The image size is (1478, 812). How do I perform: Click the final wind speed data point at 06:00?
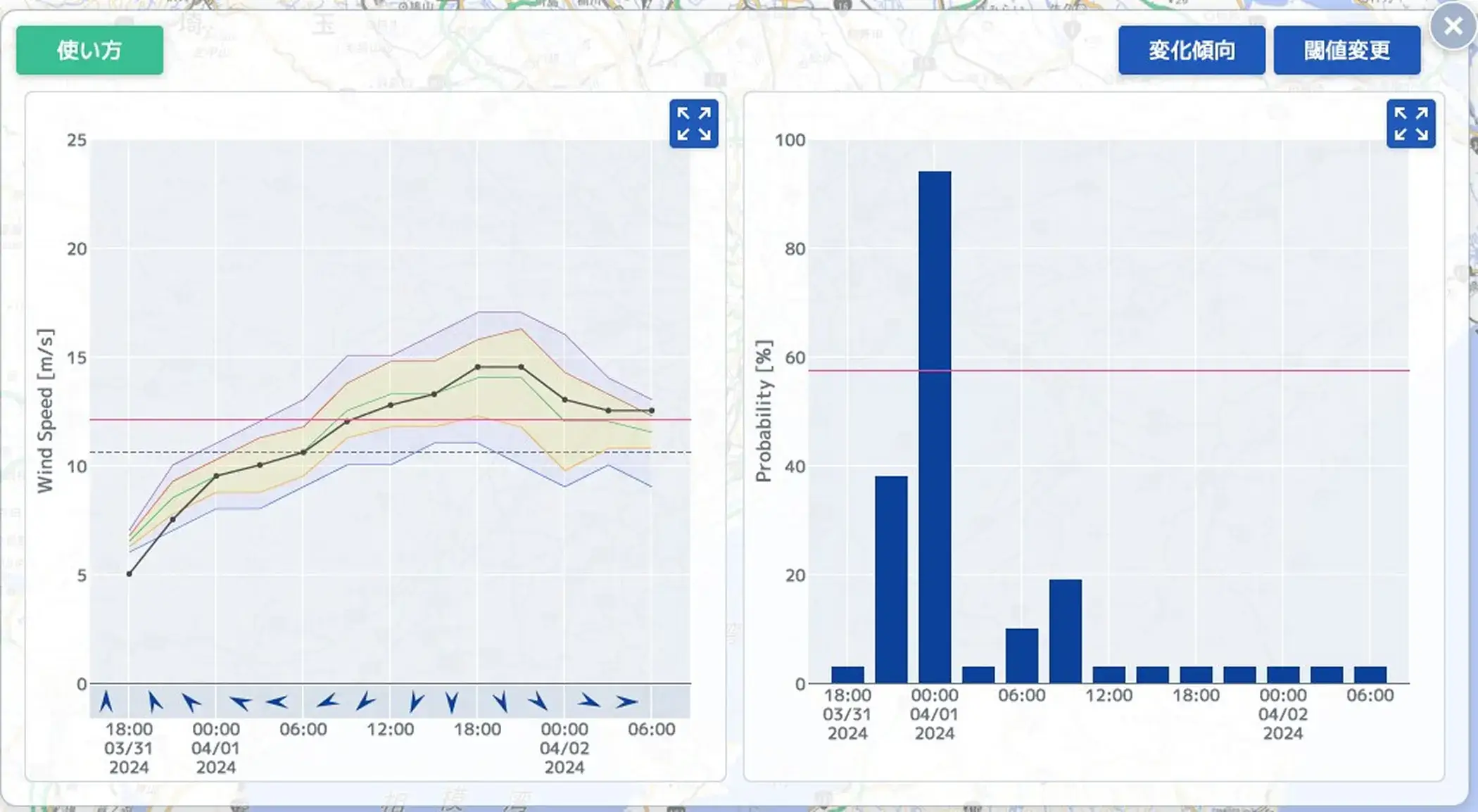click(x=652, y=410)
